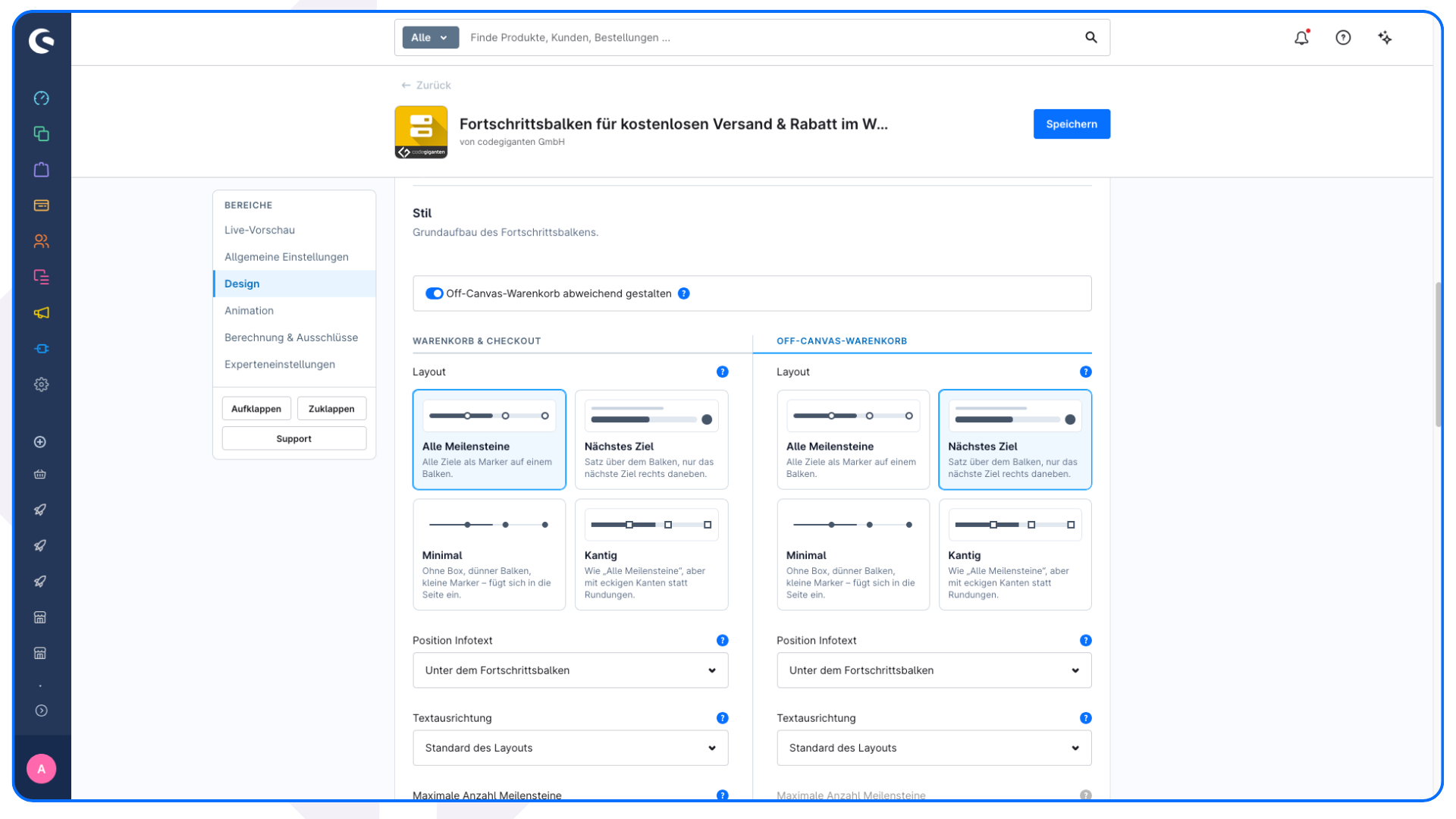Go to Animation section
1456x819 pixels.
[294, 311]
